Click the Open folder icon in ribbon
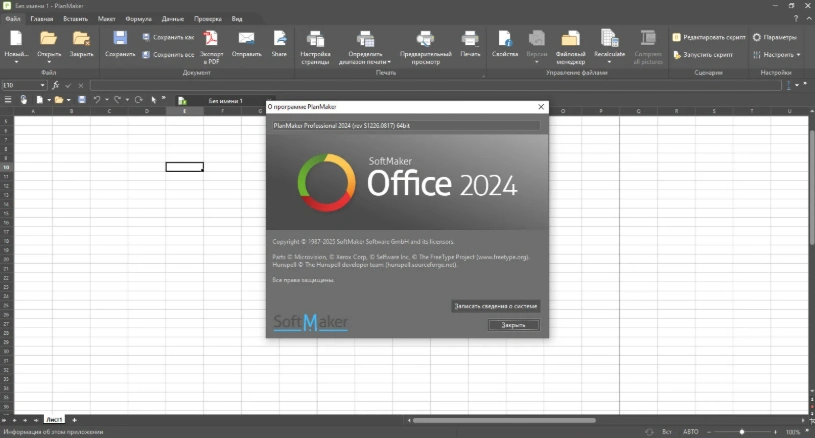 [49, 38]
